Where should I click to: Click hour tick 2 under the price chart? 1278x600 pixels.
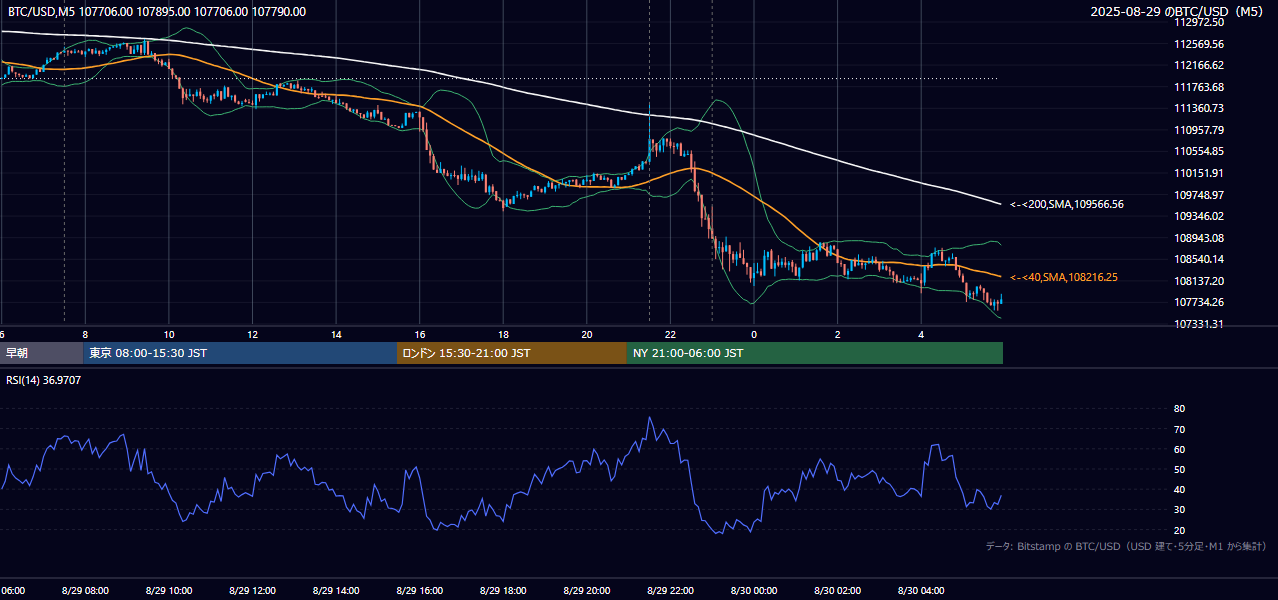(838, 334)
